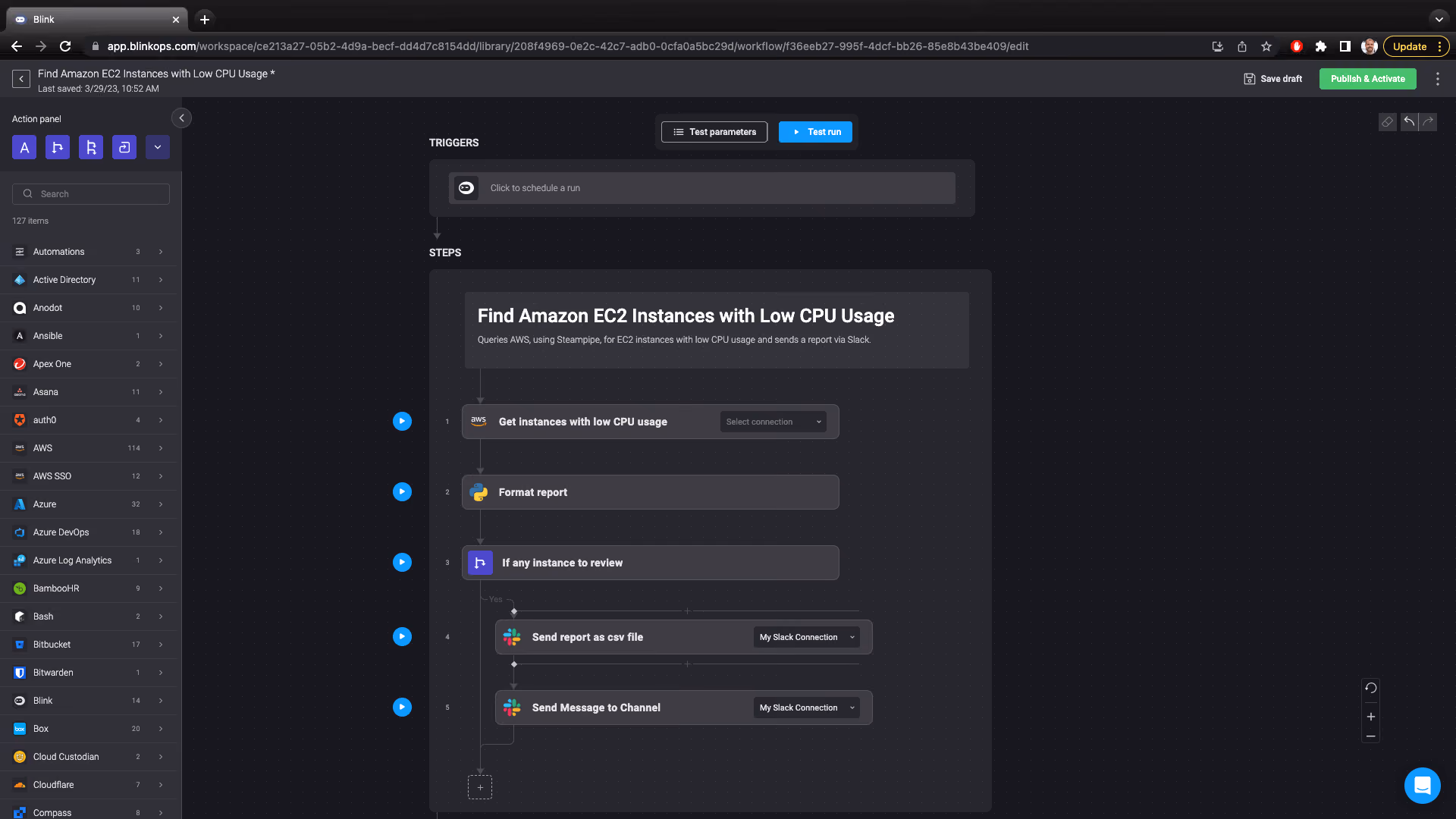Viewport: 1456px width, 819px height.
Task: Reset canvas zoom
Action: 1370,689
